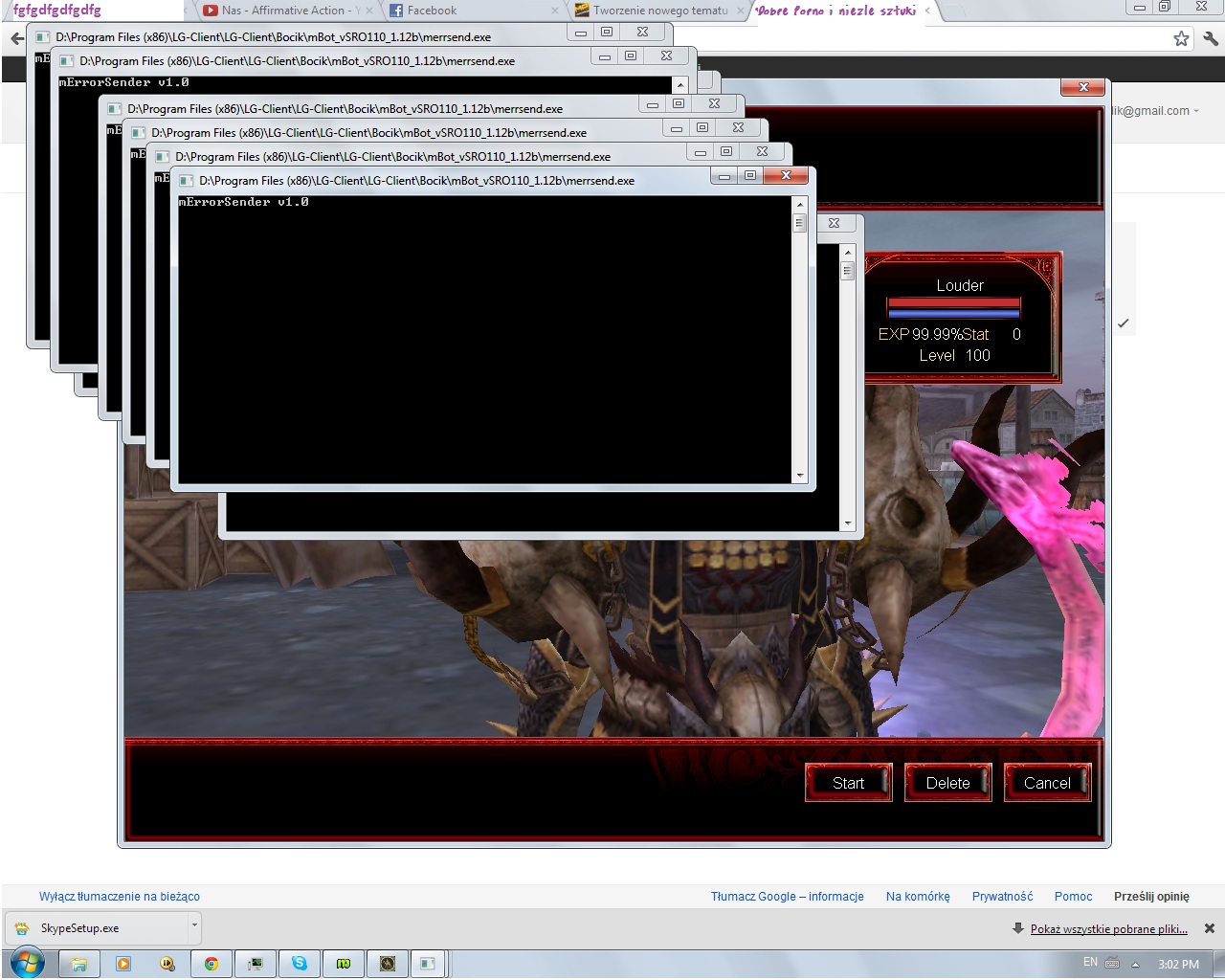Click the SkypeSetup.exe download file icon
Image resolution: width=1225 pixels, height=980 pixels.
pyautogui.click(x=22, y=928)
